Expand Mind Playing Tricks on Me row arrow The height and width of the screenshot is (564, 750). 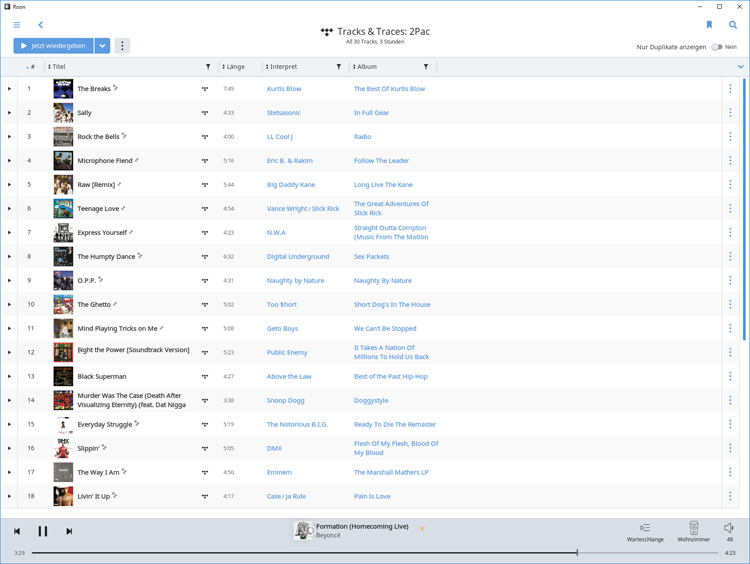coord(9,328)
